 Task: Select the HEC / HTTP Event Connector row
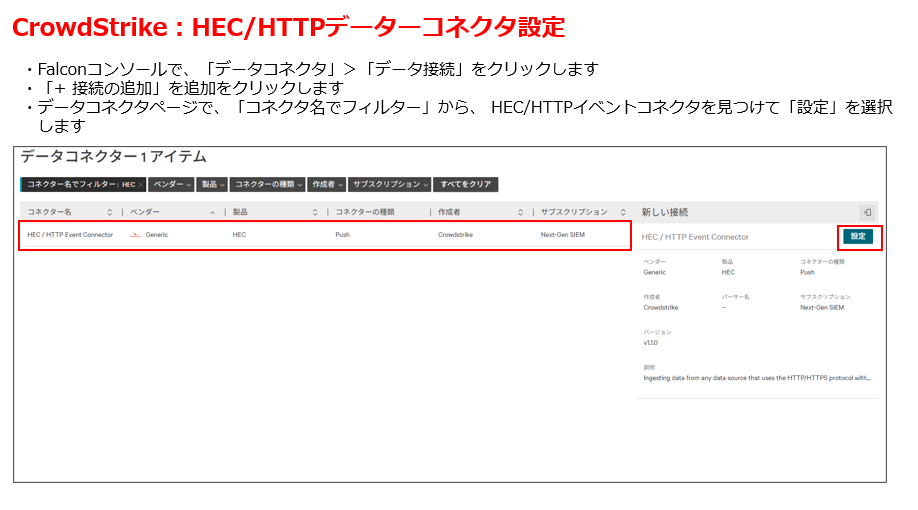[x=325, y=235]
